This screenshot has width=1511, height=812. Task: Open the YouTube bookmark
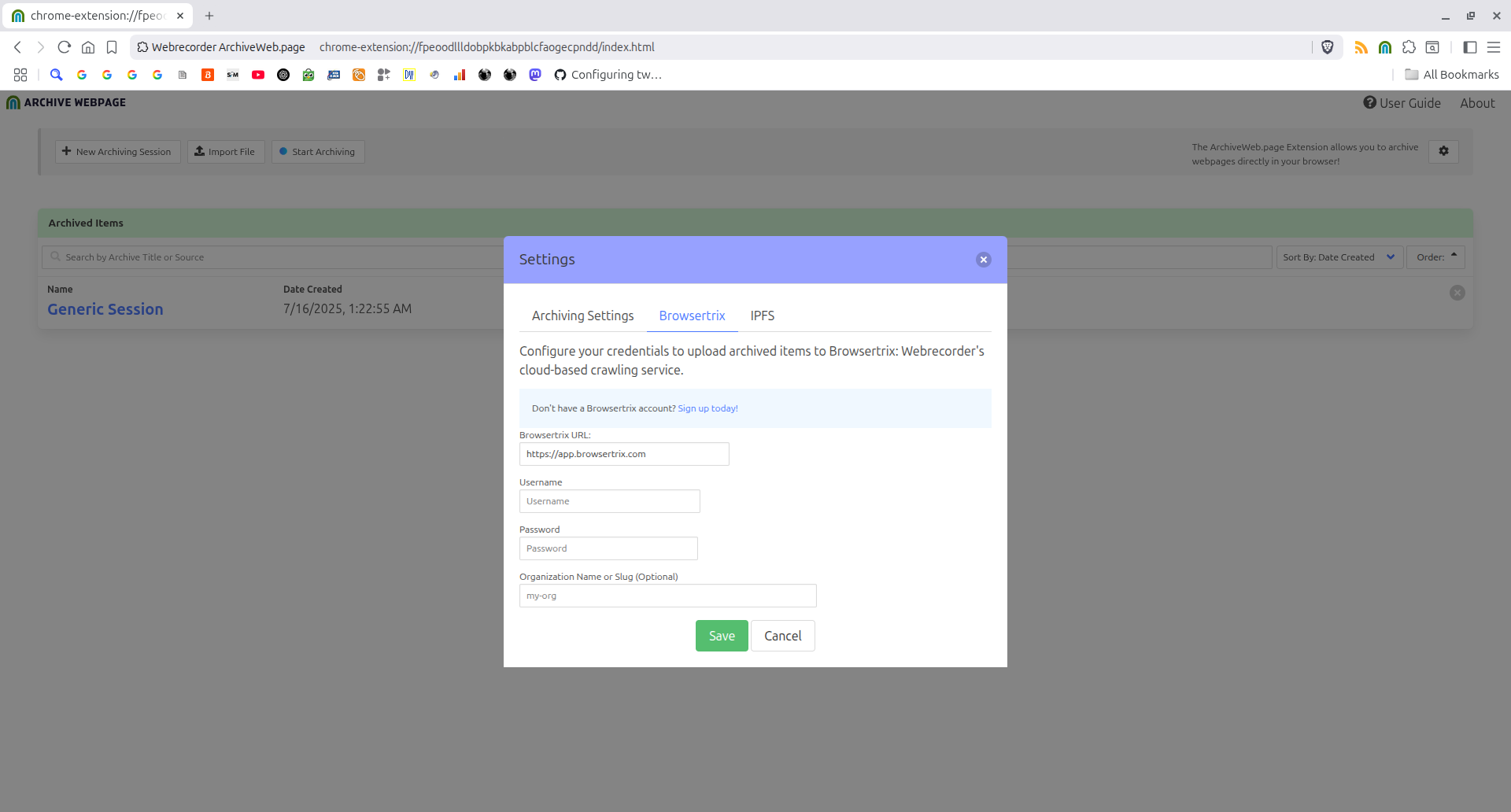point(258,75)
